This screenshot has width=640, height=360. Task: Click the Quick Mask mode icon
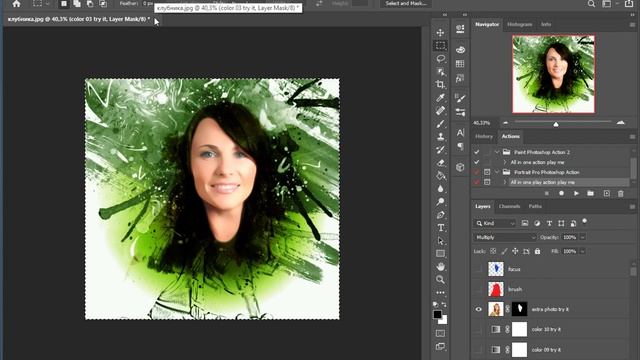coord(440,333)
